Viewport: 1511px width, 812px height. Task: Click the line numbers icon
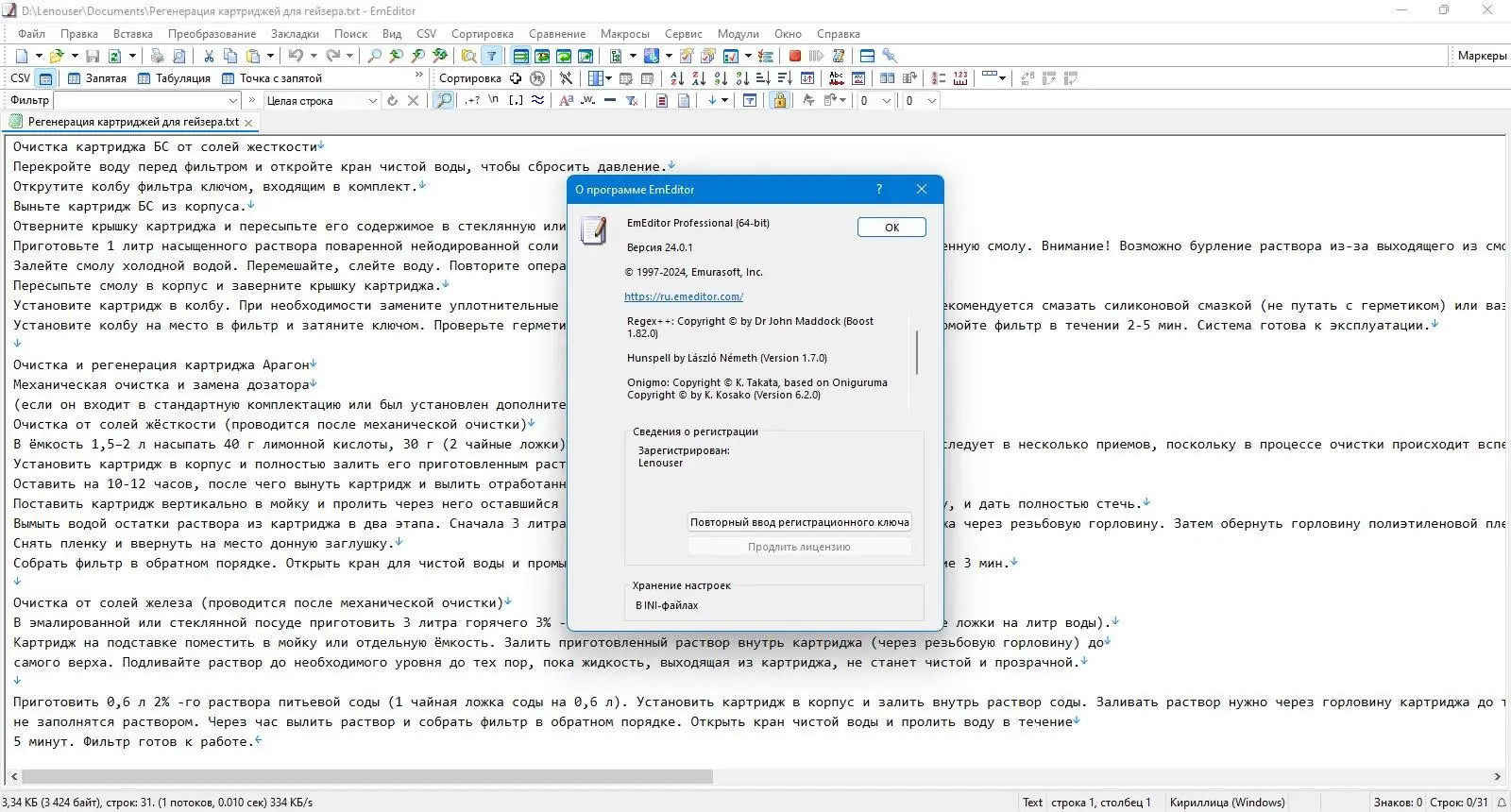939,78
